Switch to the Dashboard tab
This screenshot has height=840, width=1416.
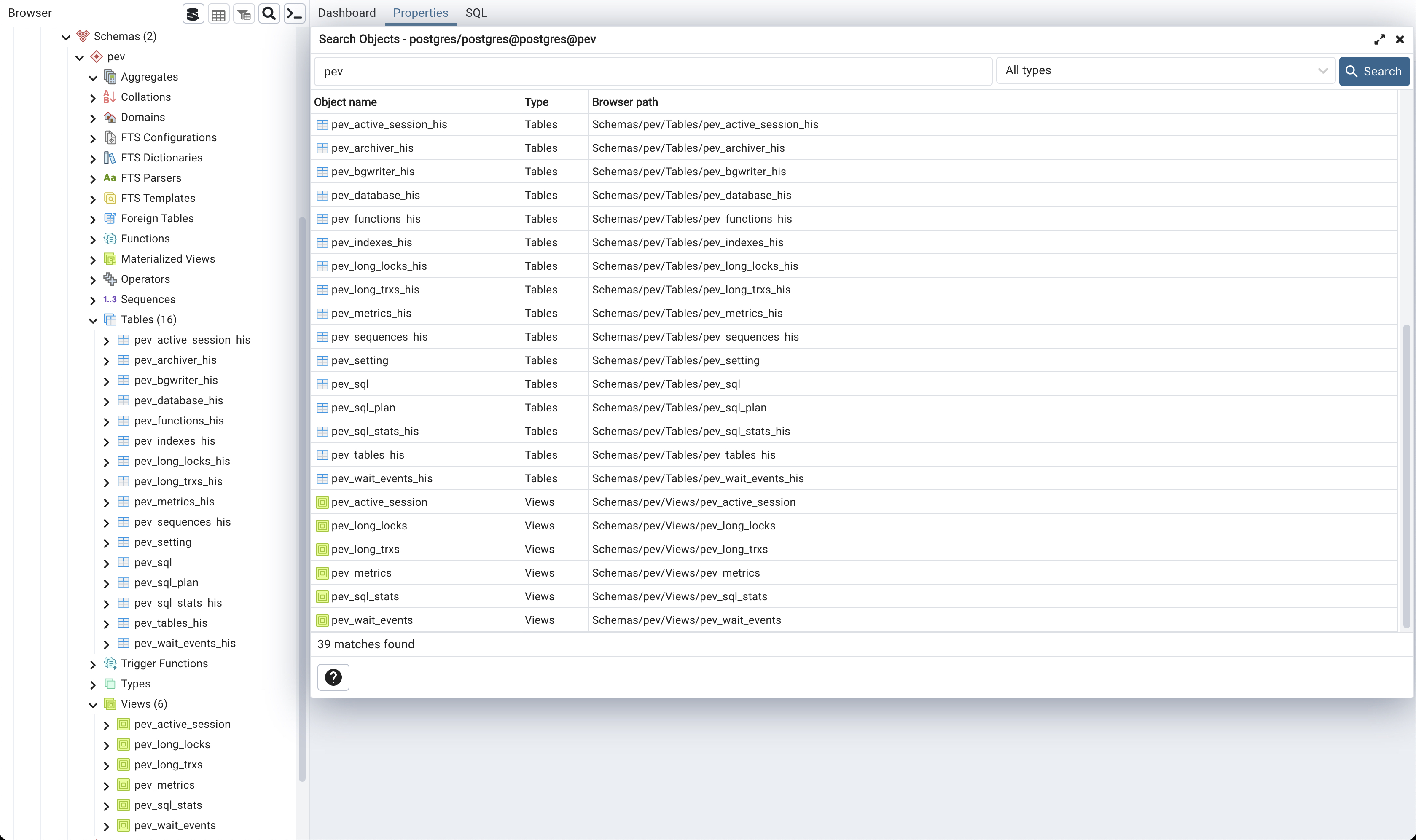pos(346,13)
